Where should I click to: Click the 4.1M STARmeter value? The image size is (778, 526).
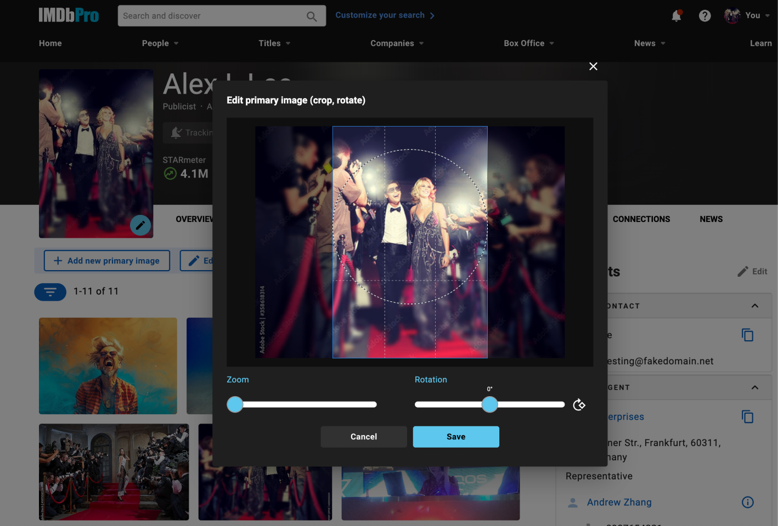point(194,174)
